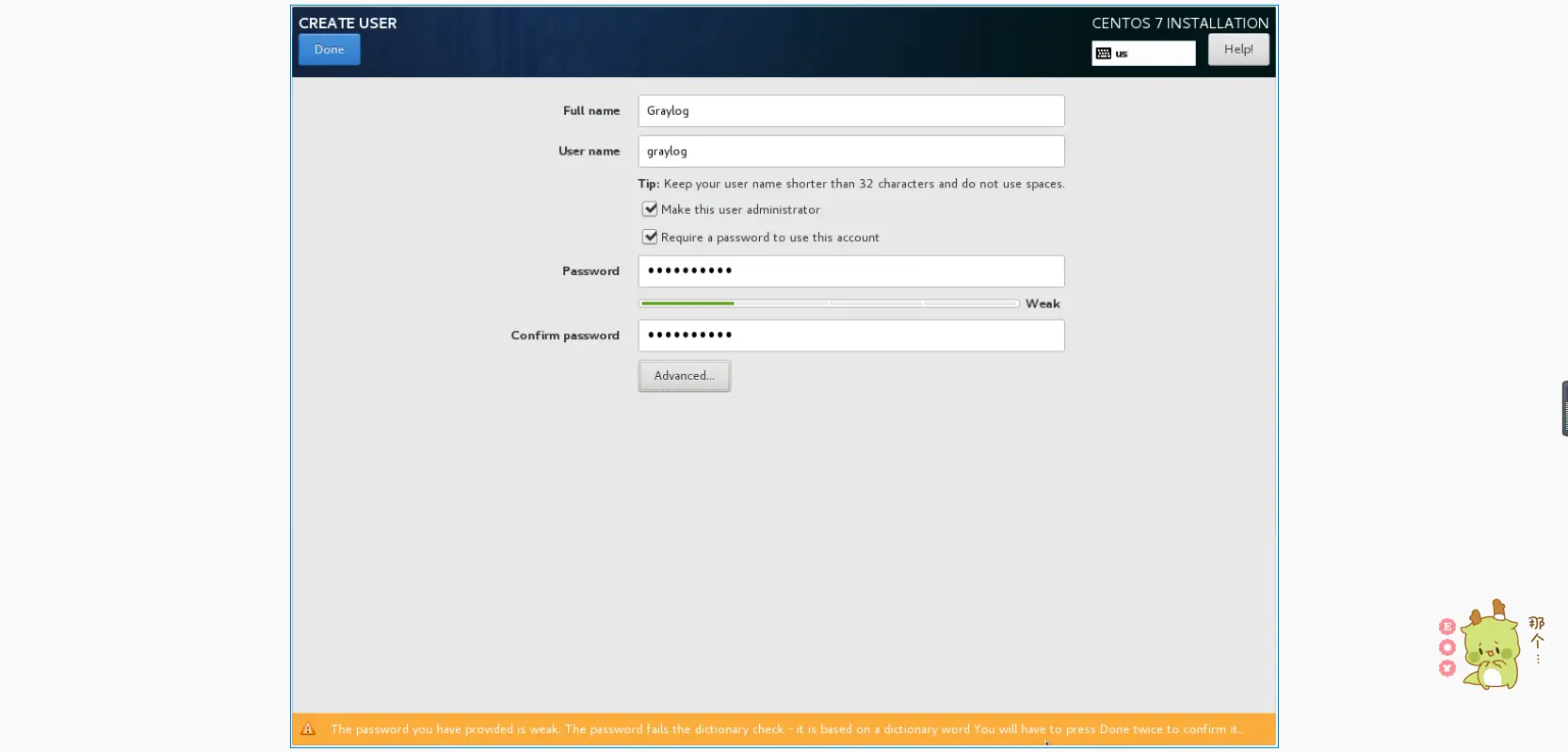This screenshot has height=752, width=1568.
Task: Click the user name length tip text
Action: (851, 184)
